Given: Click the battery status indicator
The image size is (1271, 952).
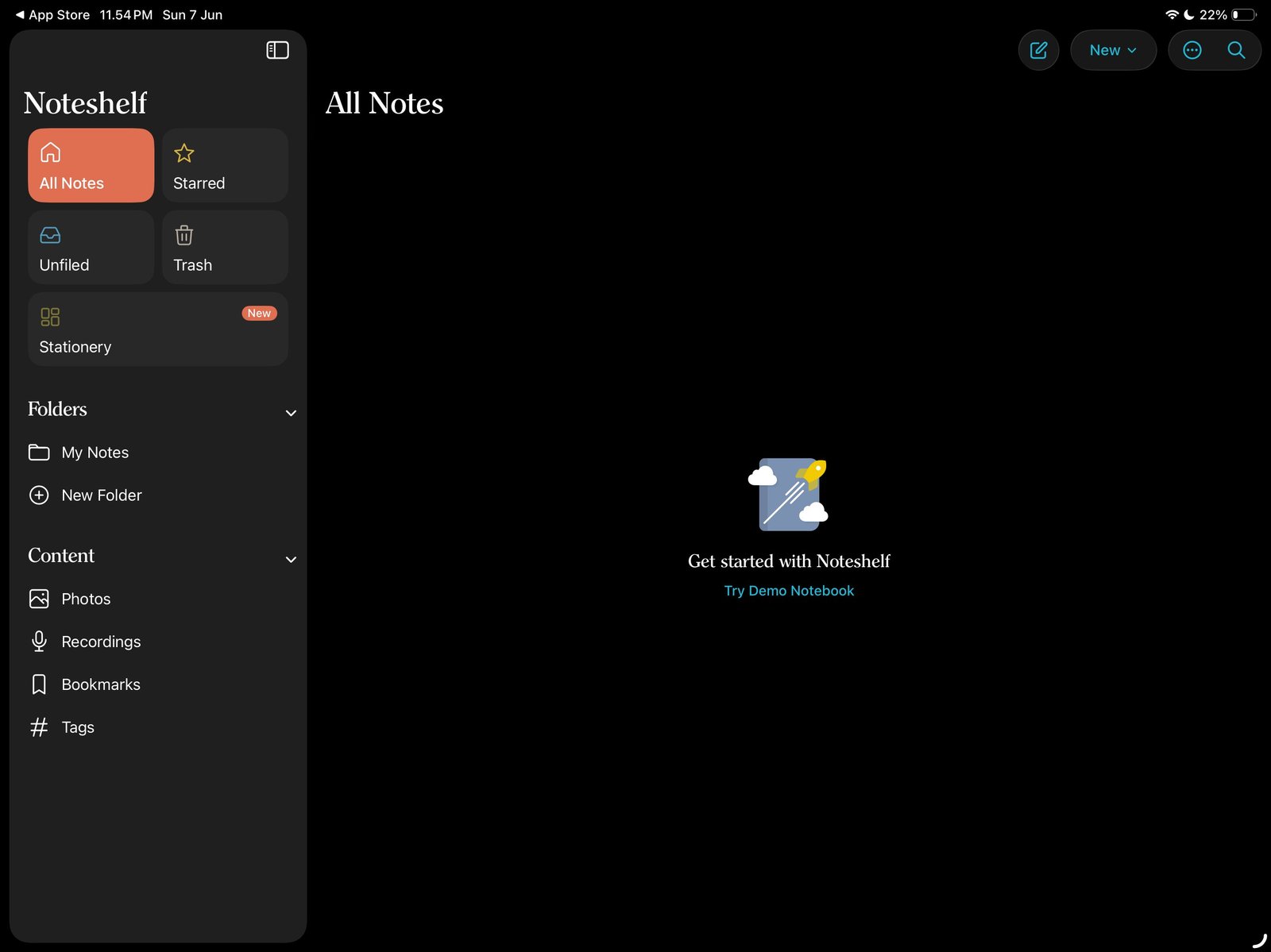Looking at the screenshot, I should point(1244,15).
